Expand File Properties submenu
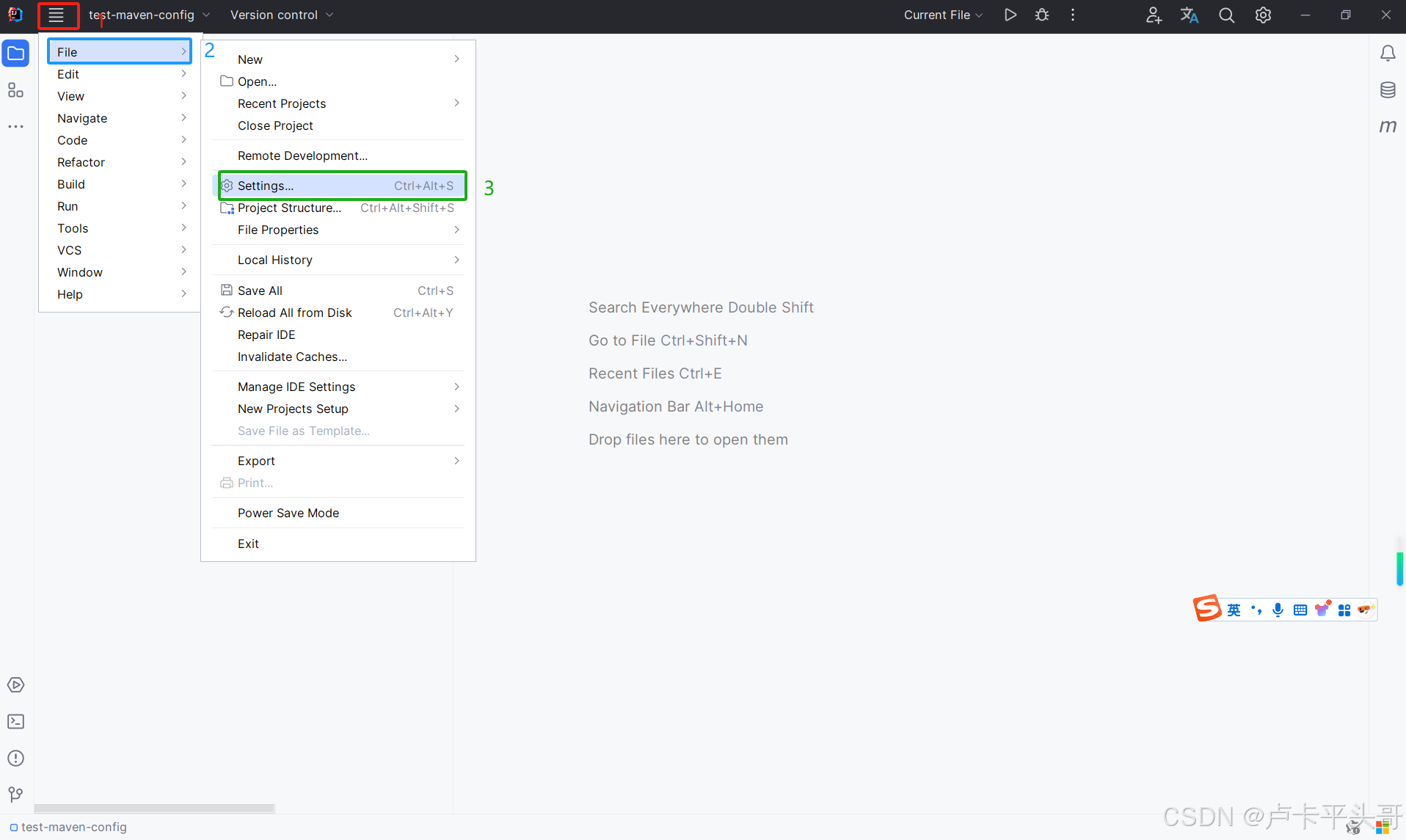The image size is (1406, 840). 338,230
